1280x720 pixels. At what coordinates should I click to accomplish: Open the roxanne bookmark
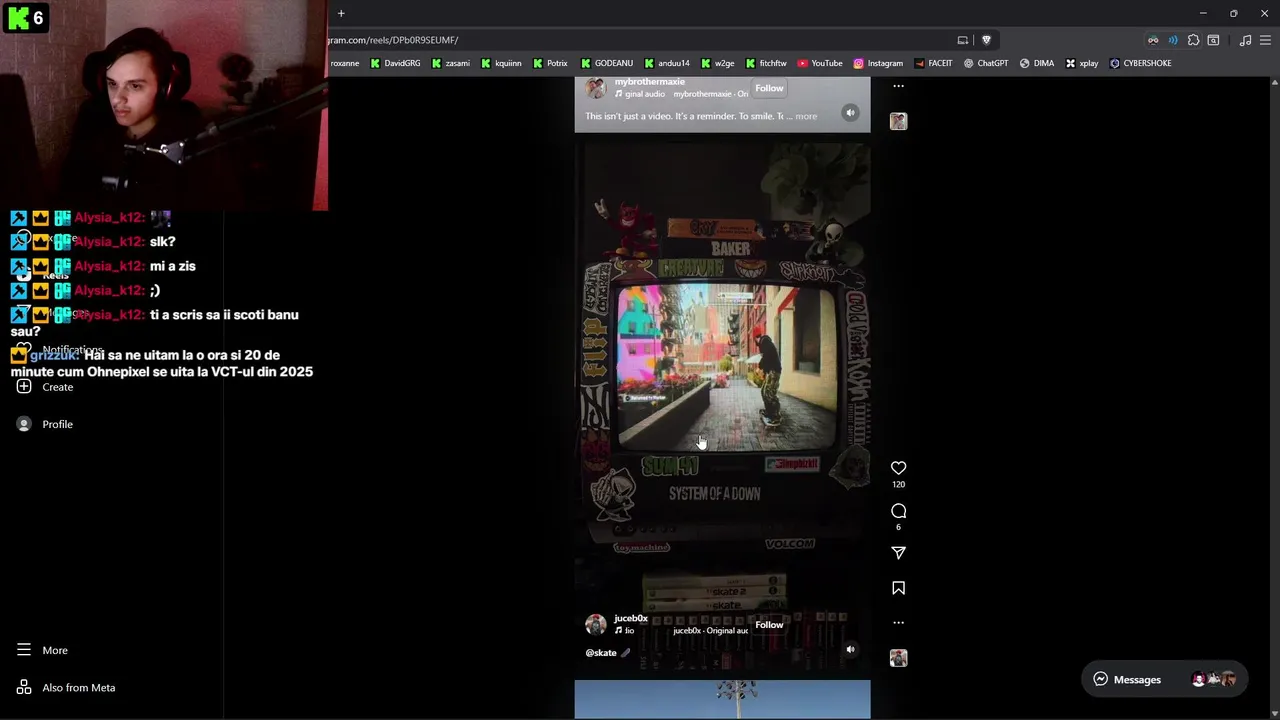[345, 63]
